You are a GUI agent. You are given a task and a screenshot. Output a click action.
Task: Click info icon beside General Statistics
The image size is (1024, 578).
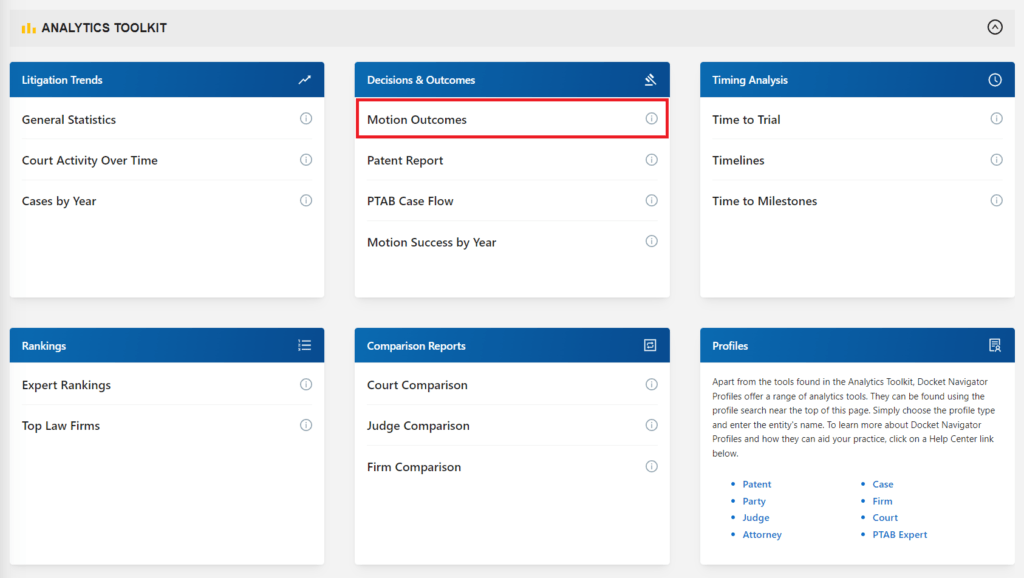click(x=306, y=119)
